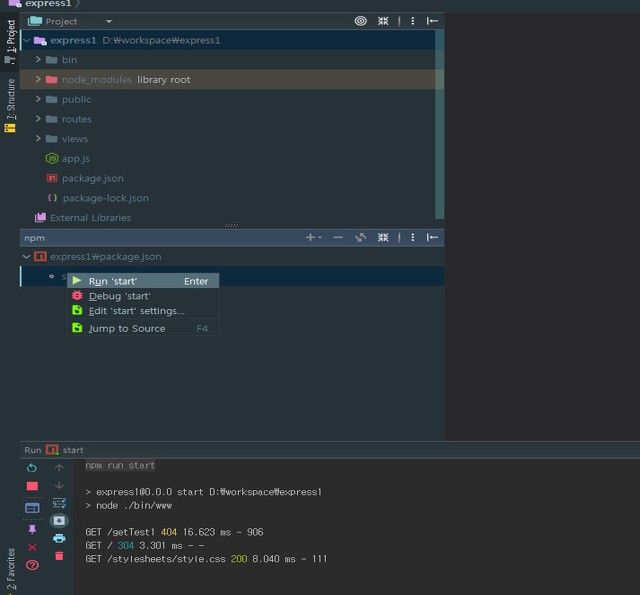The width and height of the screenshot is (640, 595).
Task: Open npm panel options (three dots)
Action: coord(413,237)
